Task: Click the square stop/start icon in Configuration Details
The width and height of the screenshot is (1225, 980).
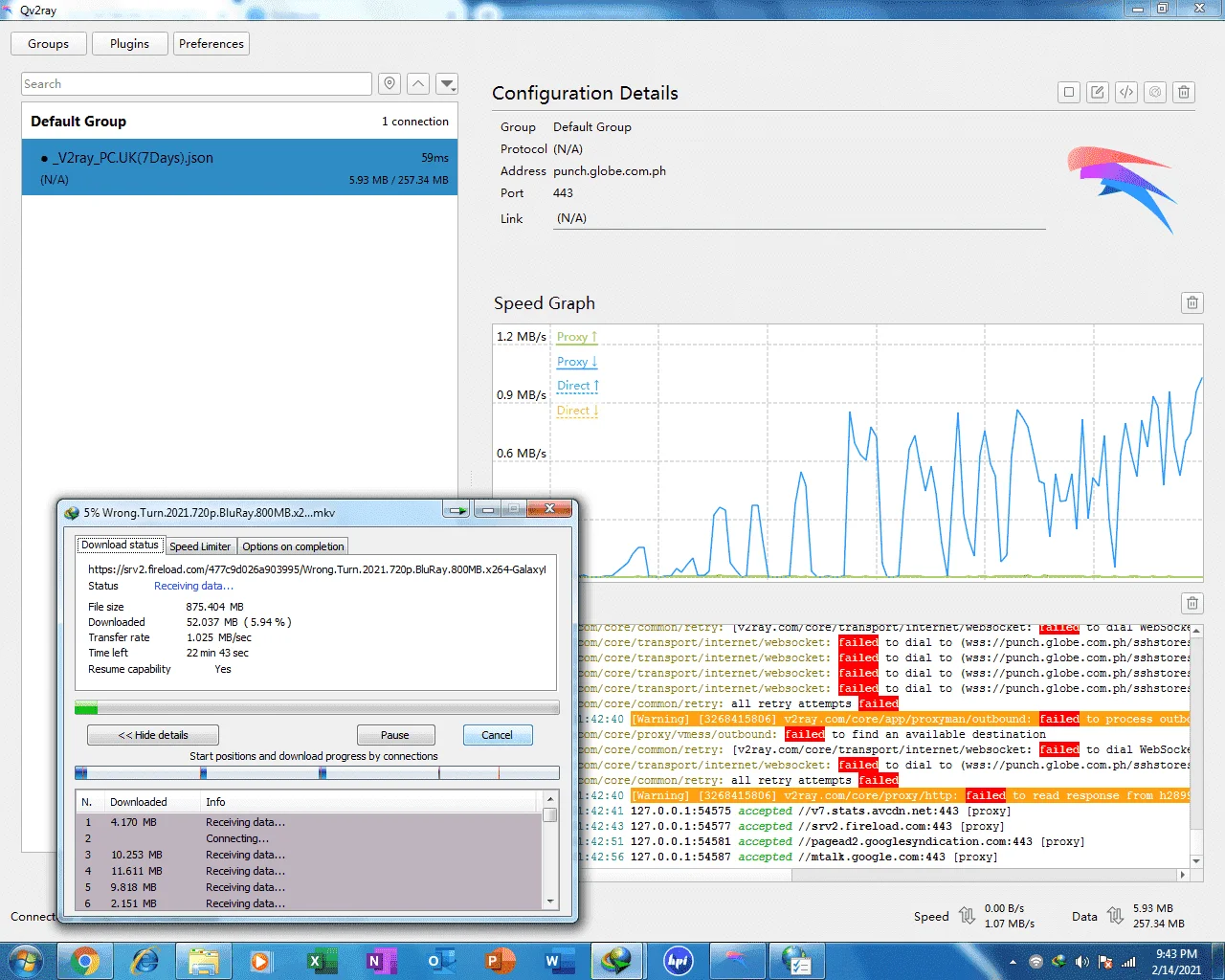Action: (x=1069, y=92)
